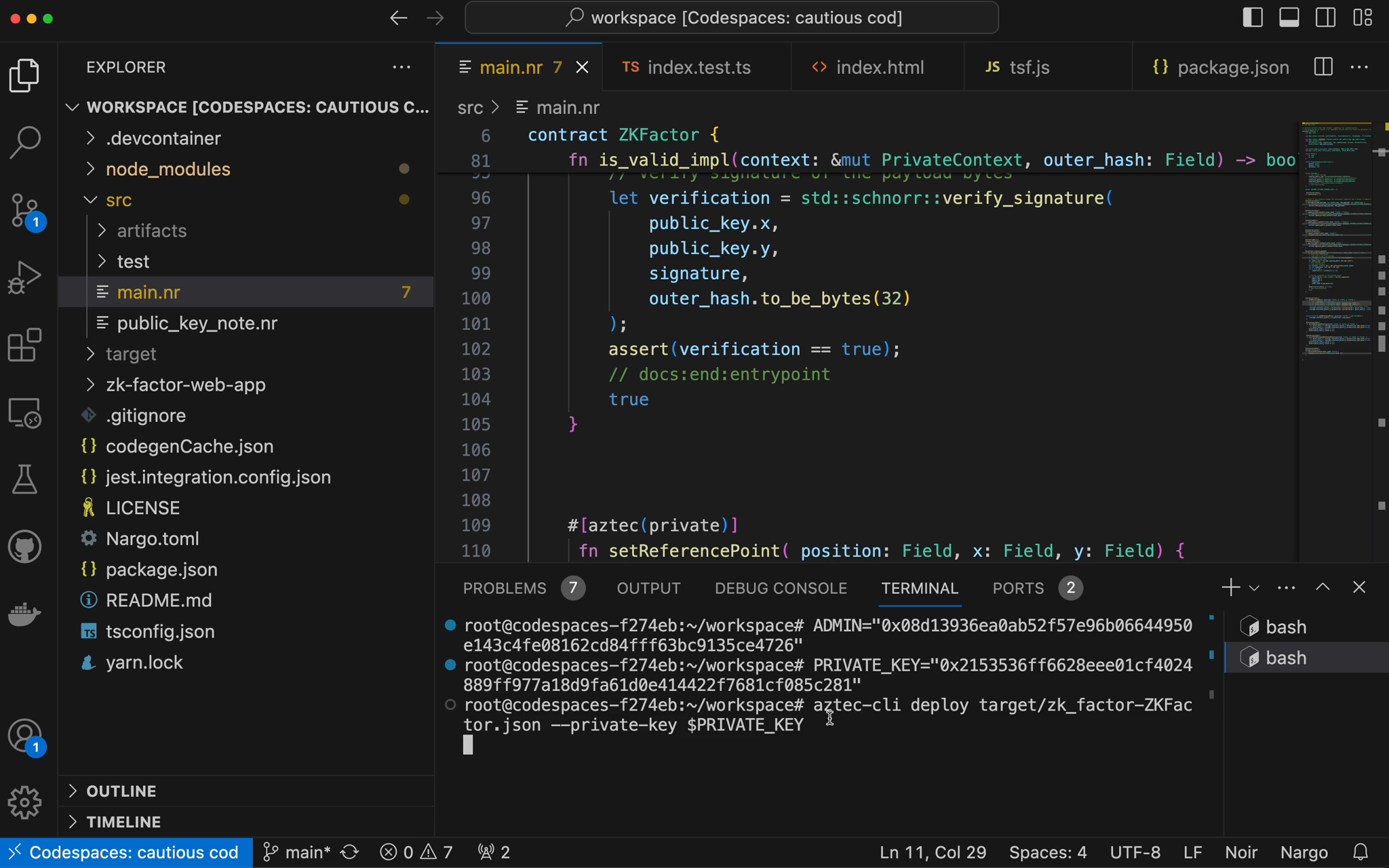Expand the .devcontainer folder

pos(90,138)
